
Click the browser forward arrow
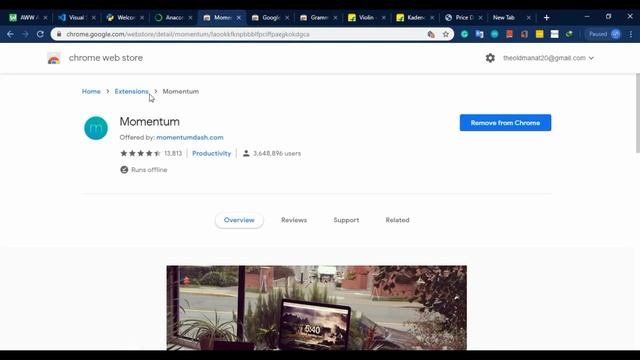click(x=25, y=34)
